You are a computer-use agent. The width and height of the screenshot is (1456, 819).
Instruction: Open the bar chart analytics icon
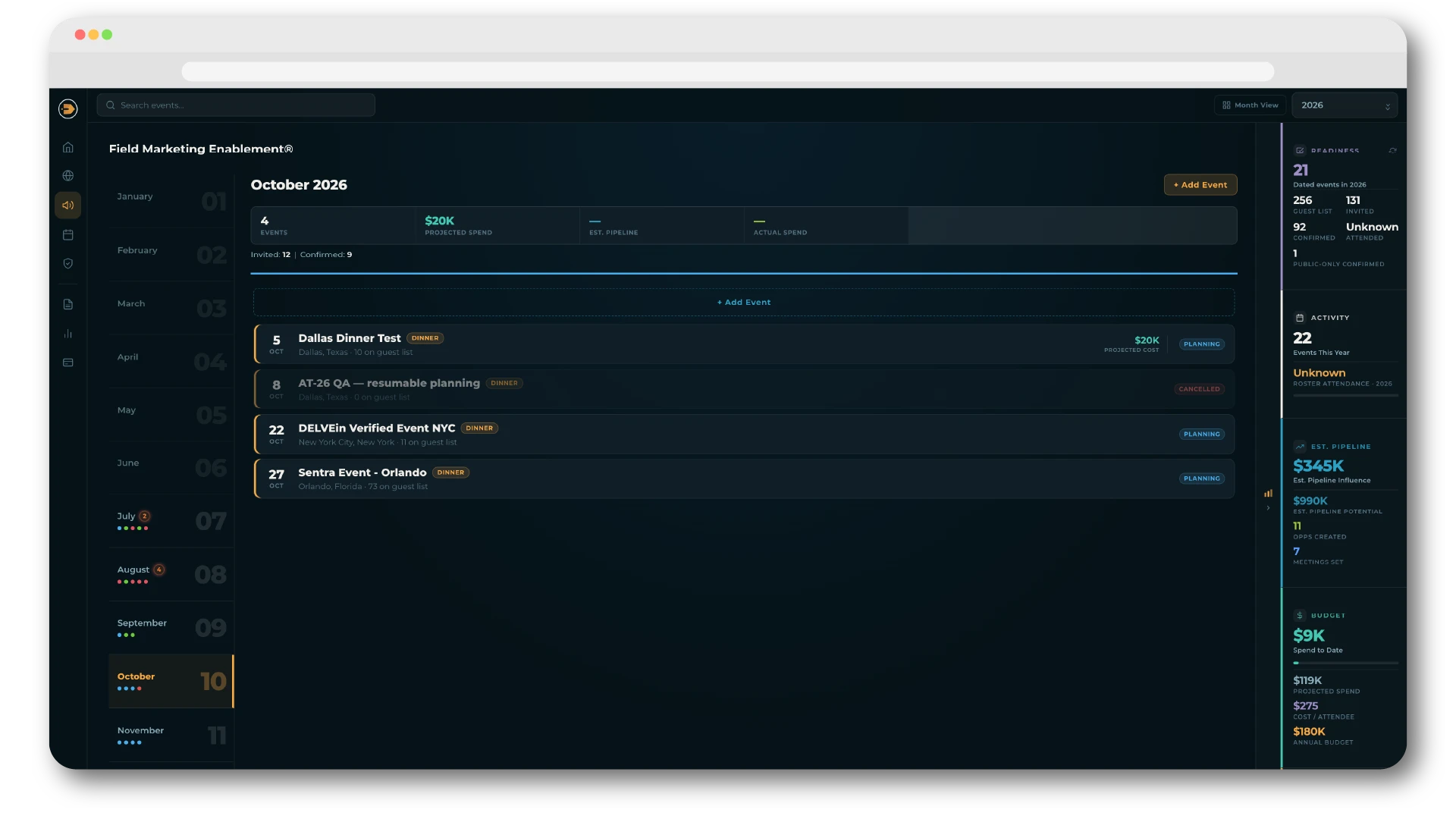[x=68, y=334]
